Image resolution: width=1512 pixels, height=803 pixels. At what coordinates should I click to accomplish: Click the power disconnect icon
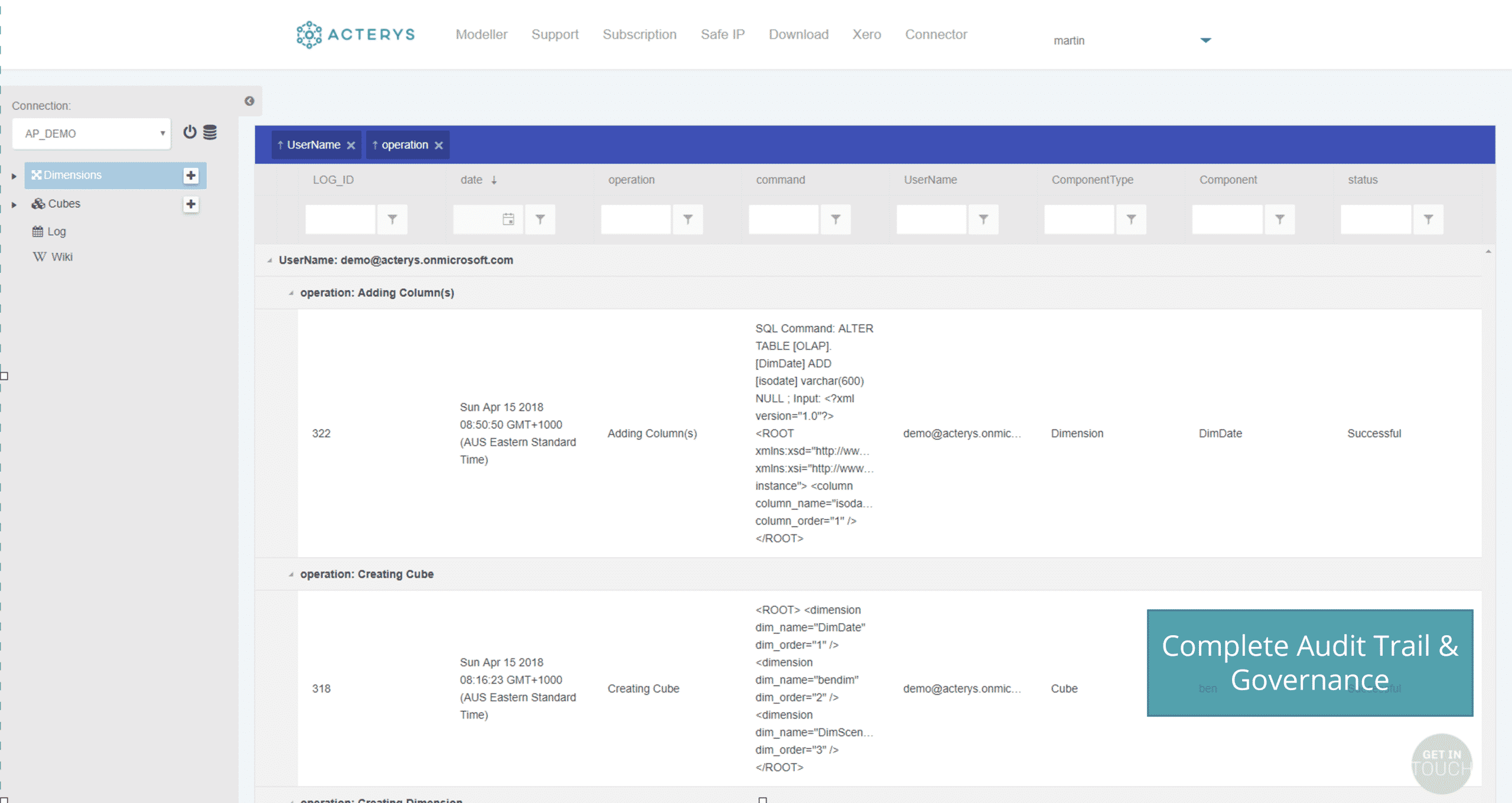pos(190,132)
